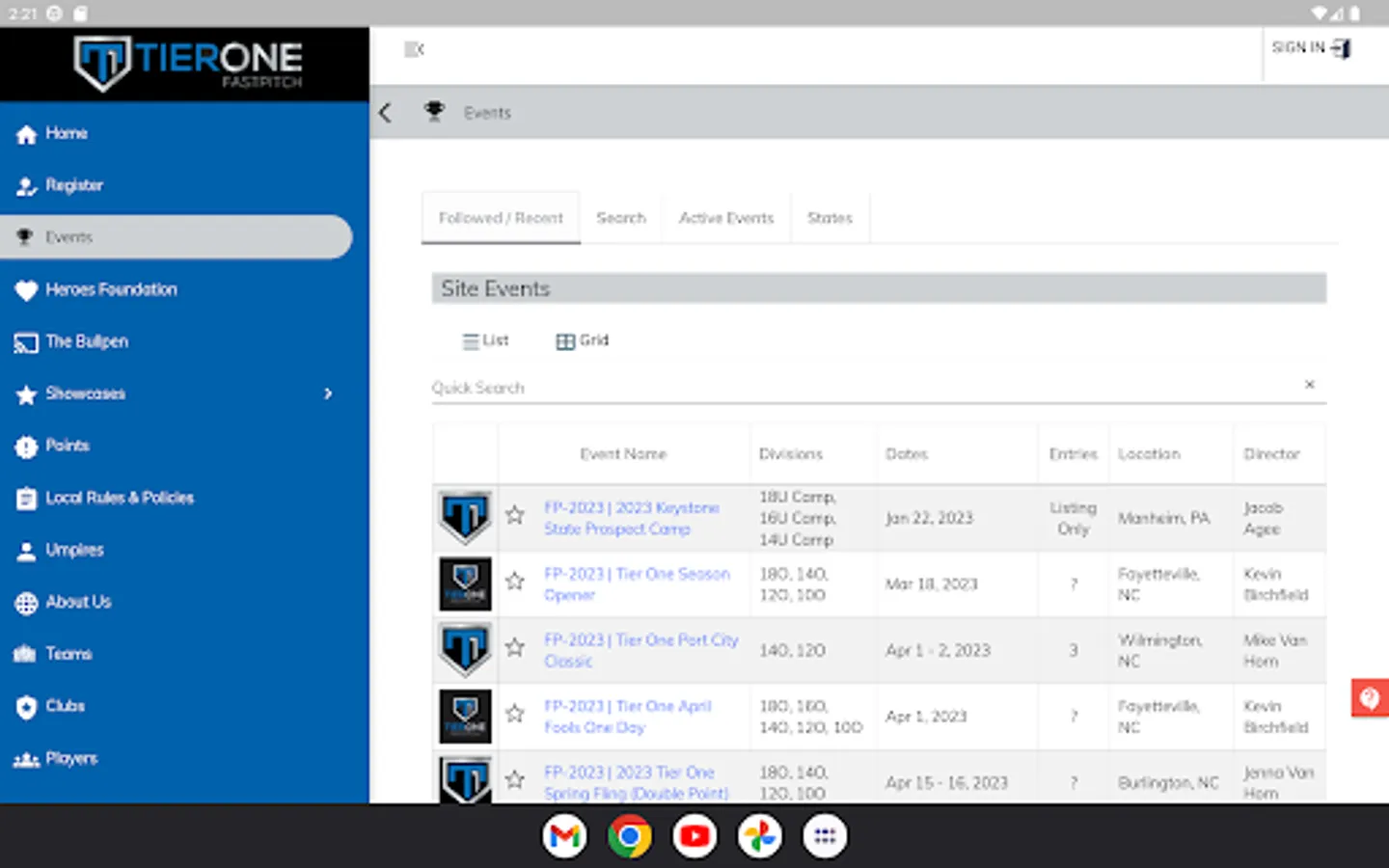
Task: Favorite the Spring Fling event star
Action: click(x=515, y=779)
